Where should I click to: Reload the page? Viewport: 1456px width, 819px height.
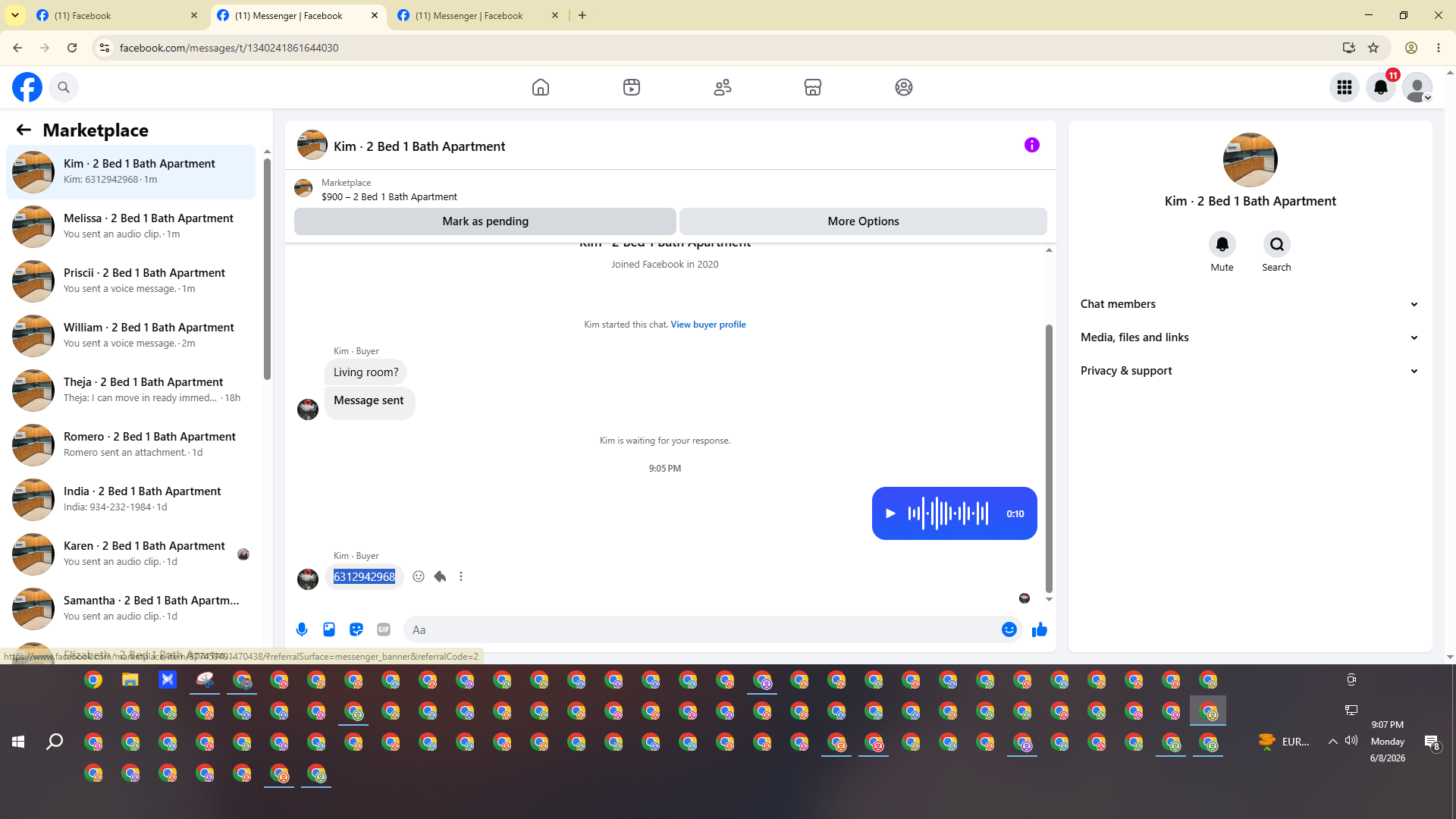click(72, 48)
